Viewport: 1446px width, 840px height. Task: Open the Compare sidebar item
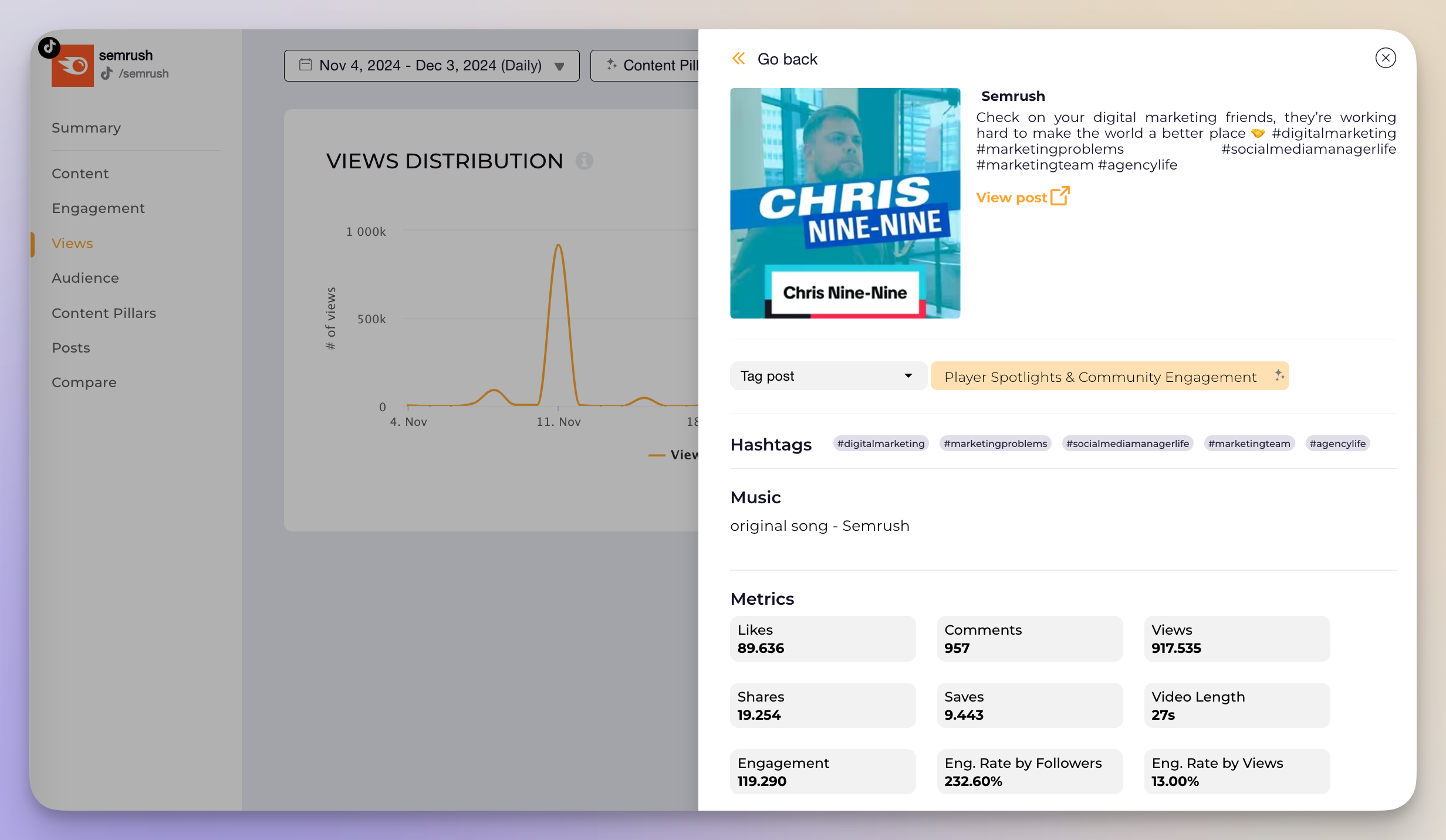click(x=84, y=382)
